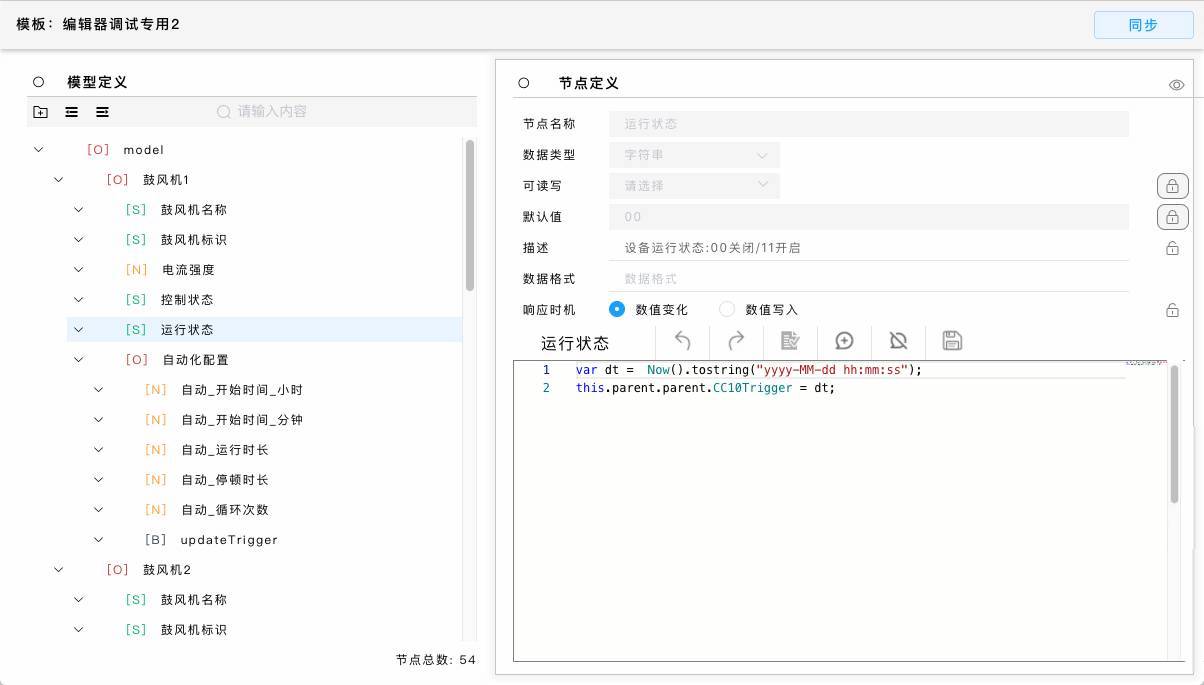
Task: Open the 数据类型 dropdown
Action: pyautogui.click(x=694, y=155)
